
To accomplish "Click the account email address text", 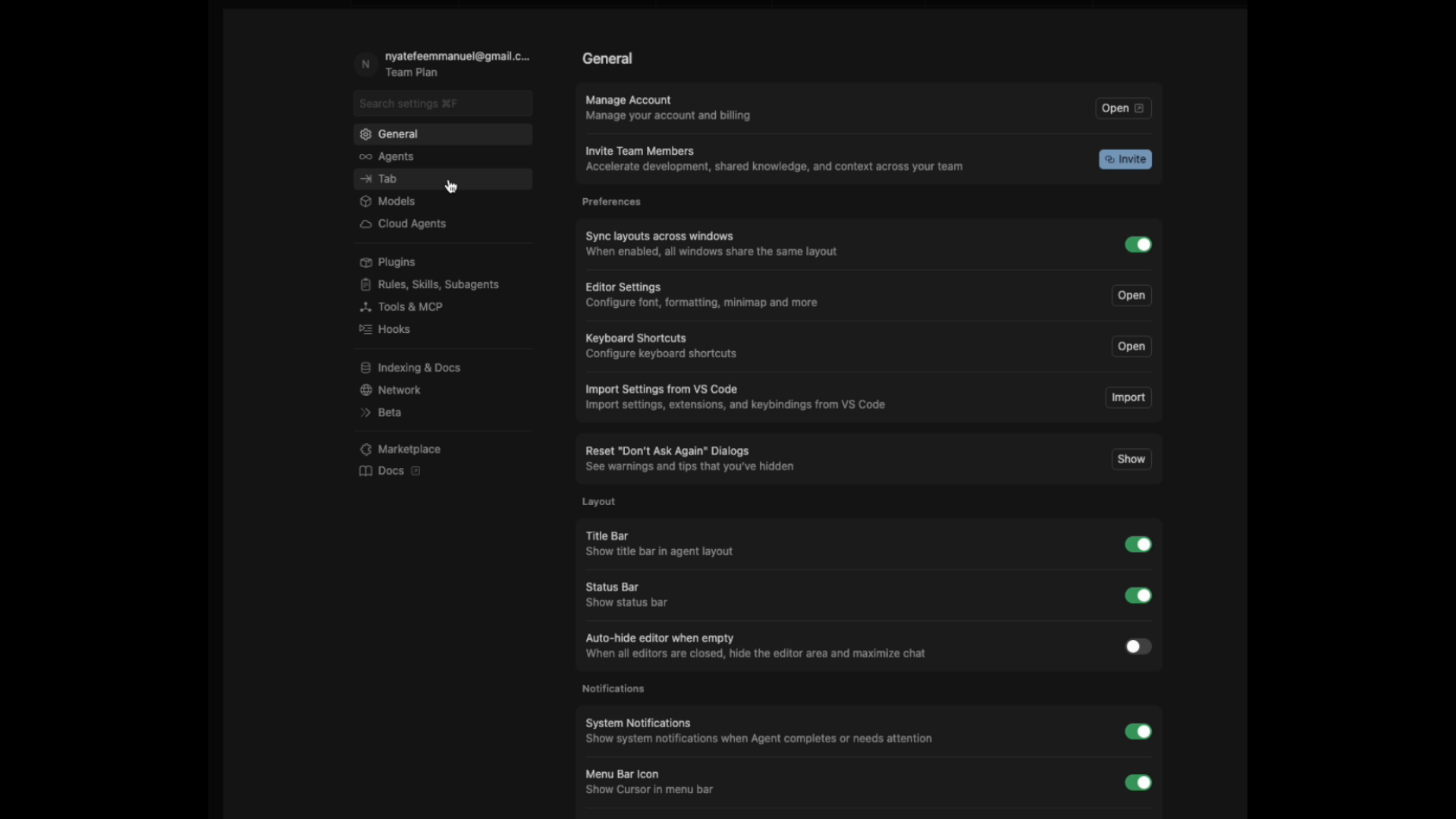I will coord(457,56).
